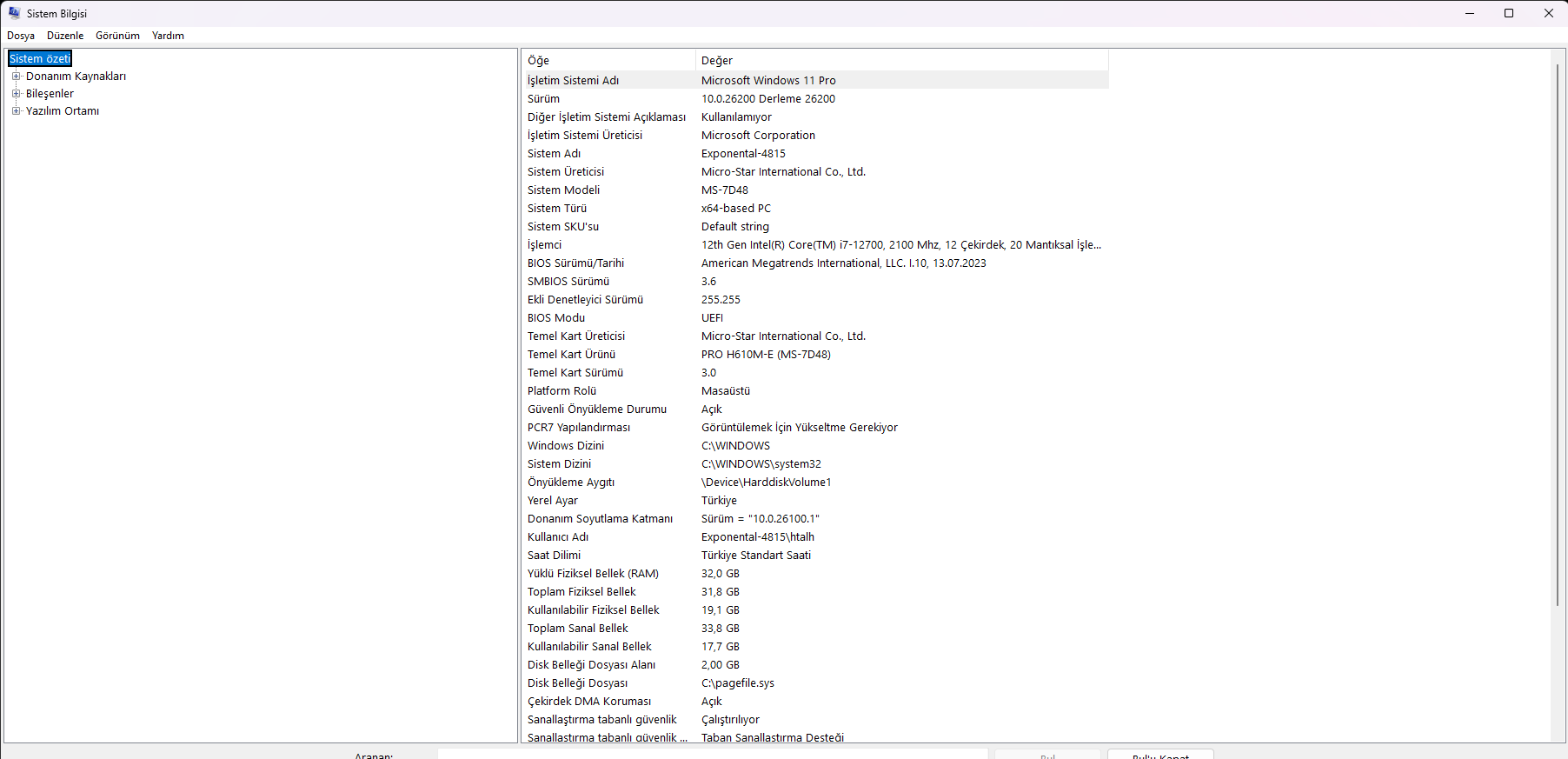Select Toplam Sanal Bellek row label
Image resolution: width=1568 pixels, height=759 pixels.
coord(578,628)
